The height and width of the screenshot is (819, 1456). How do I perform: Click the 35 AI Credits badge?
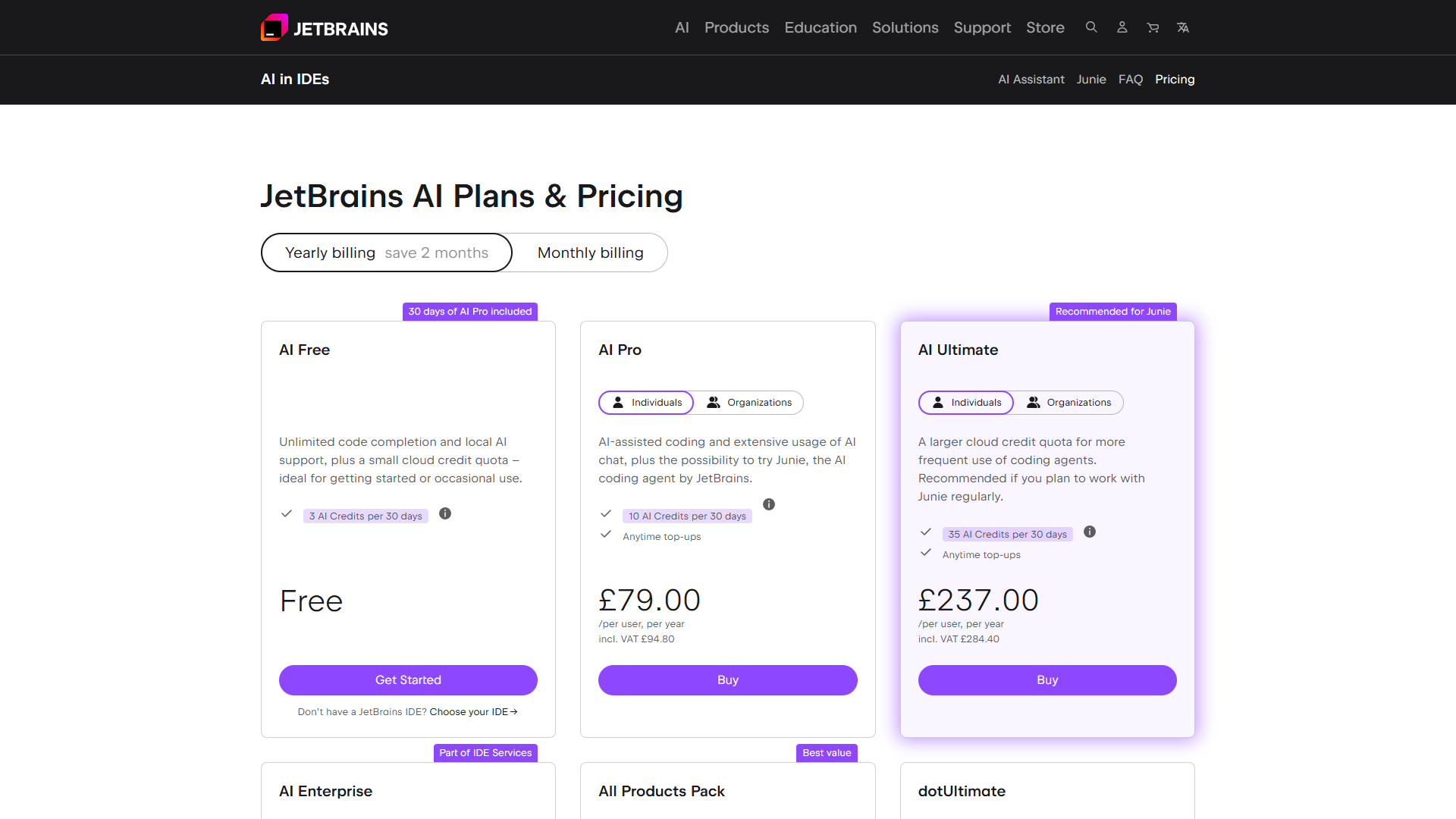(x=1007, y=534)
